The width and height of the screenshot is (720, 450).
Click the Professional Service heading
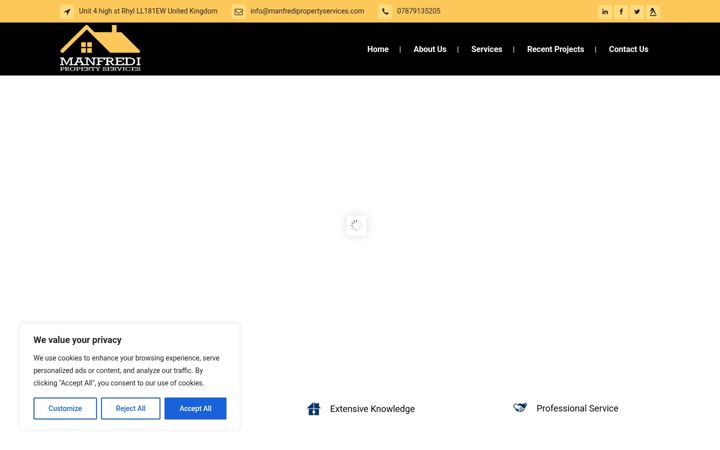577,408
